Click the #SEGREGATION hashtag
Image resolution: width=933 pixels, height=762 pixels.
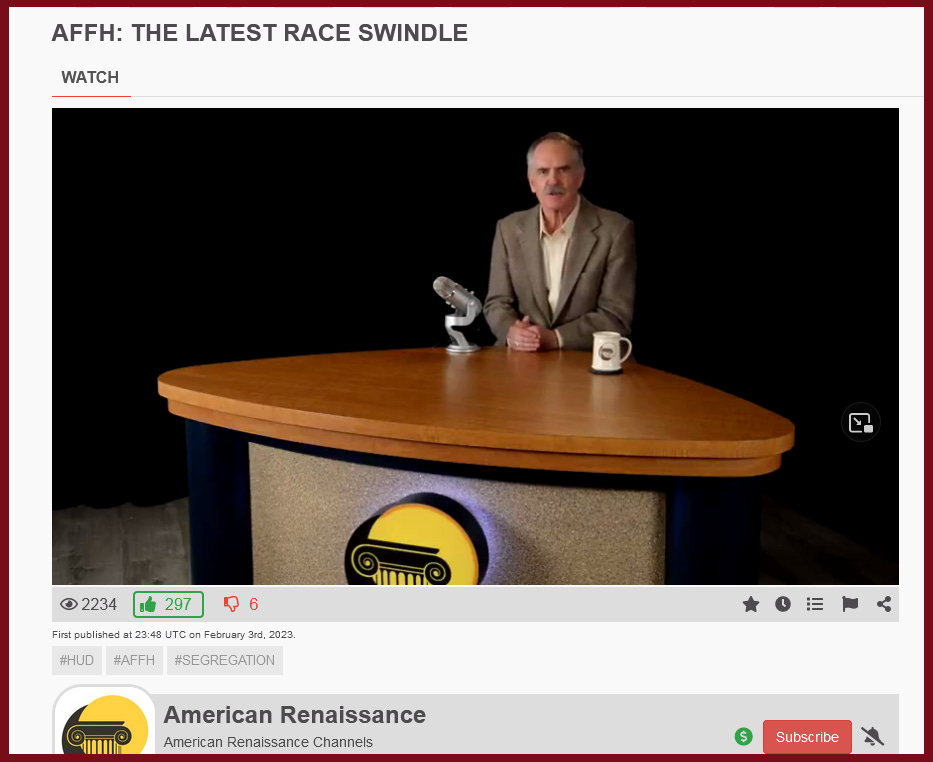pyautogui.click(x=224, y=660)
